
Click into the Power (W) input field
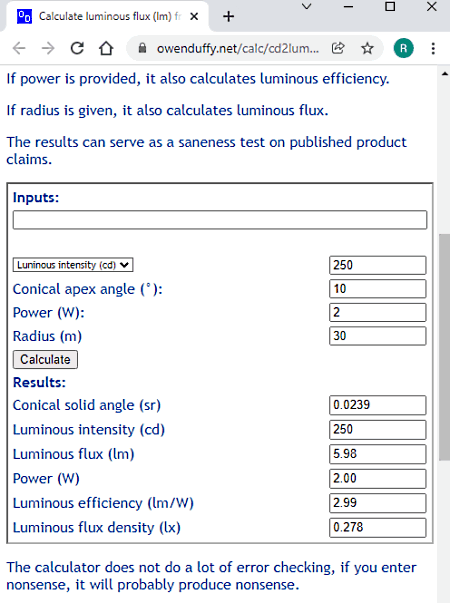(x=378, y=312)
